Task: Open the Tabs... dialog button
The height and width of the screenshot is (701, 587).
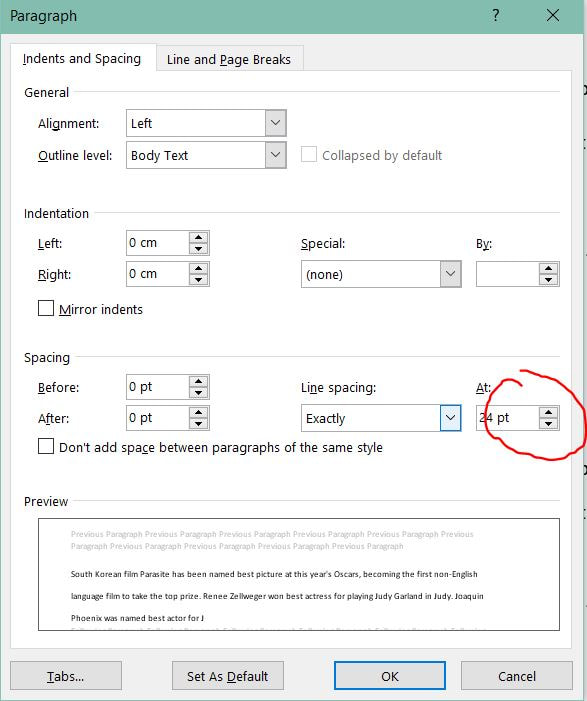Action: [x=66, y=676]
